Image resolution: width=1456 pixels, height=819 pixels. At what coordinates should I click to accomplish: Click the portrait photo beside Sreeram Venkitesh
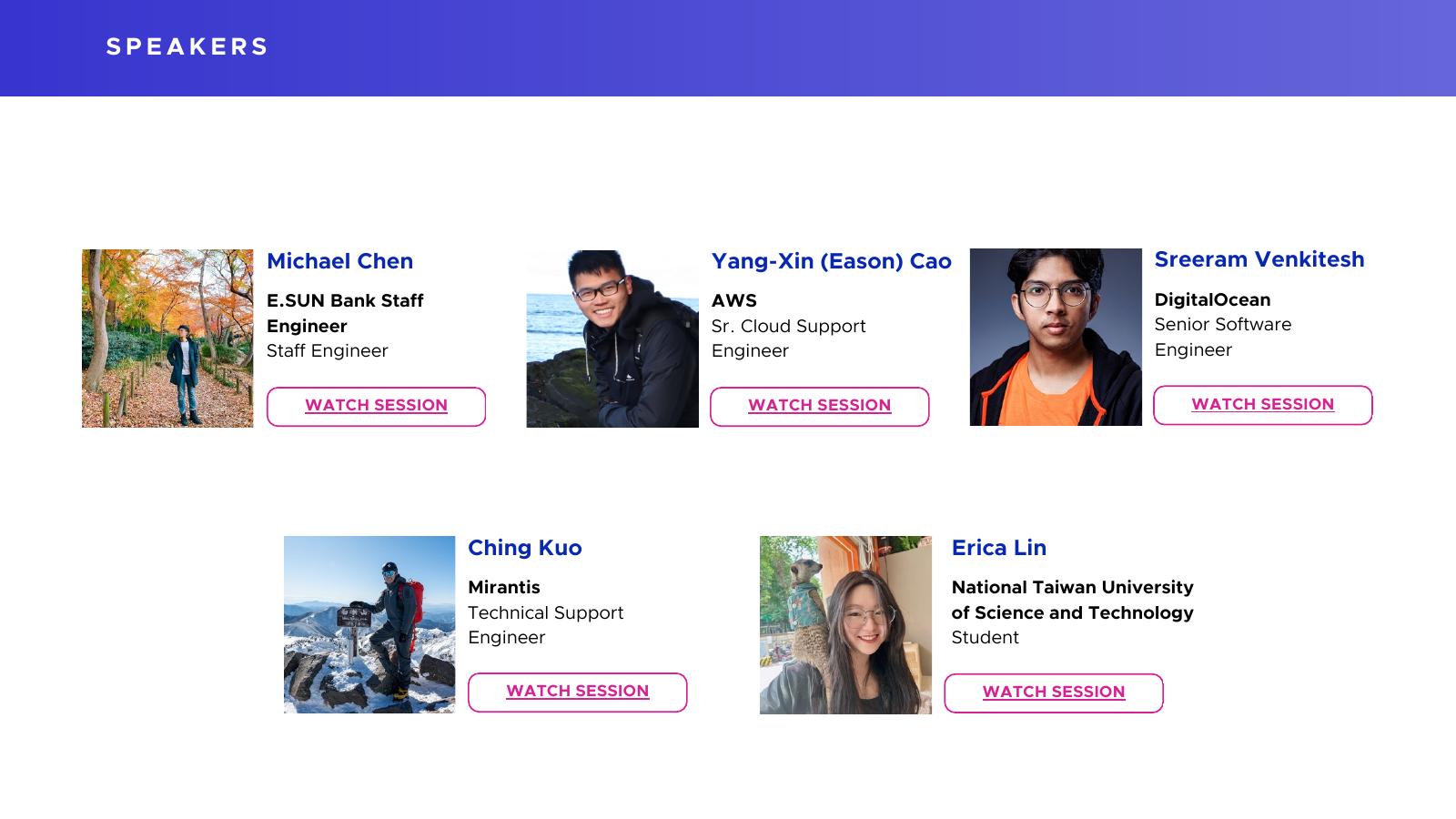[1056, 337]
